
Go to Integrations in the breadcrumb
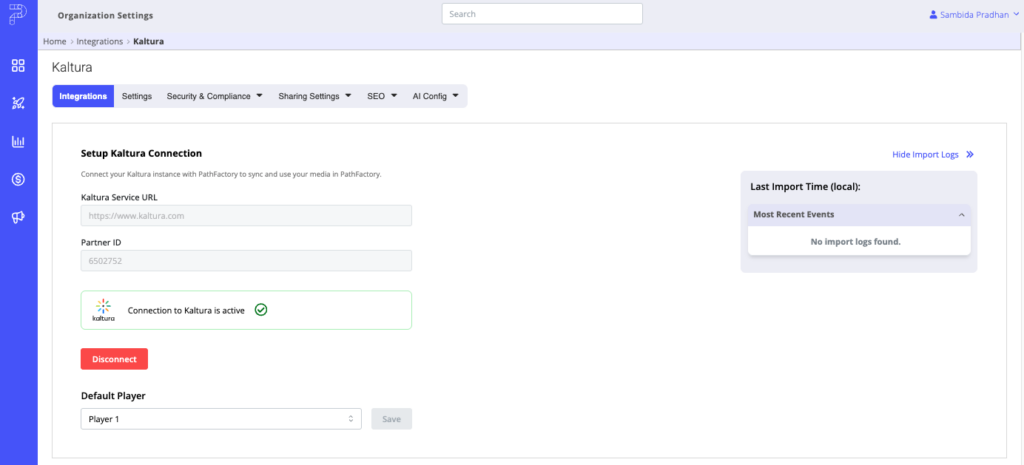[99, 41]
